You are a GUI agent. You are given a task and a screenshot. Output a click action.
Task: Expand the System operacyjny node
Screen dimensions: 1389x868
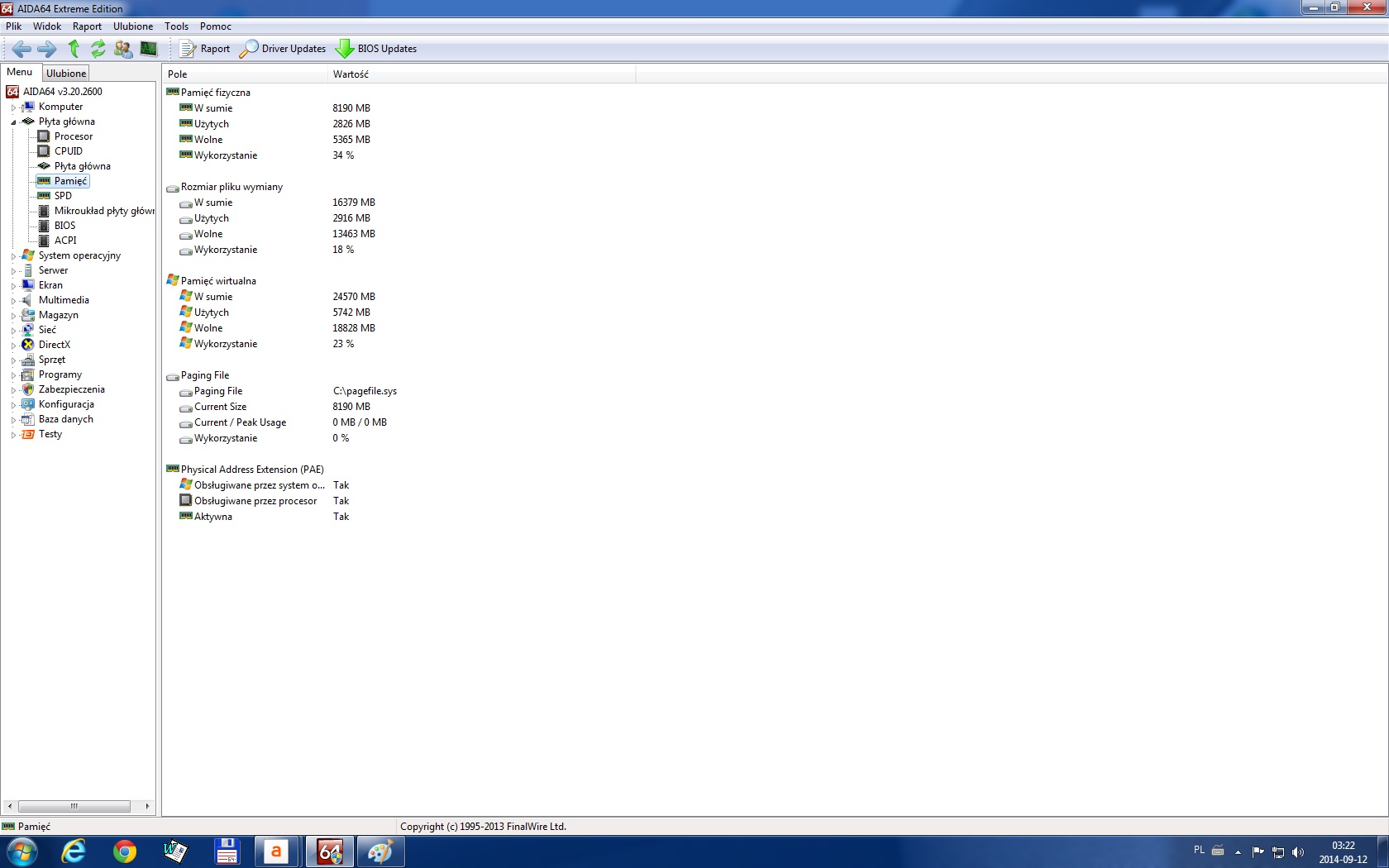pyautogui.click(x=13, y=256)
